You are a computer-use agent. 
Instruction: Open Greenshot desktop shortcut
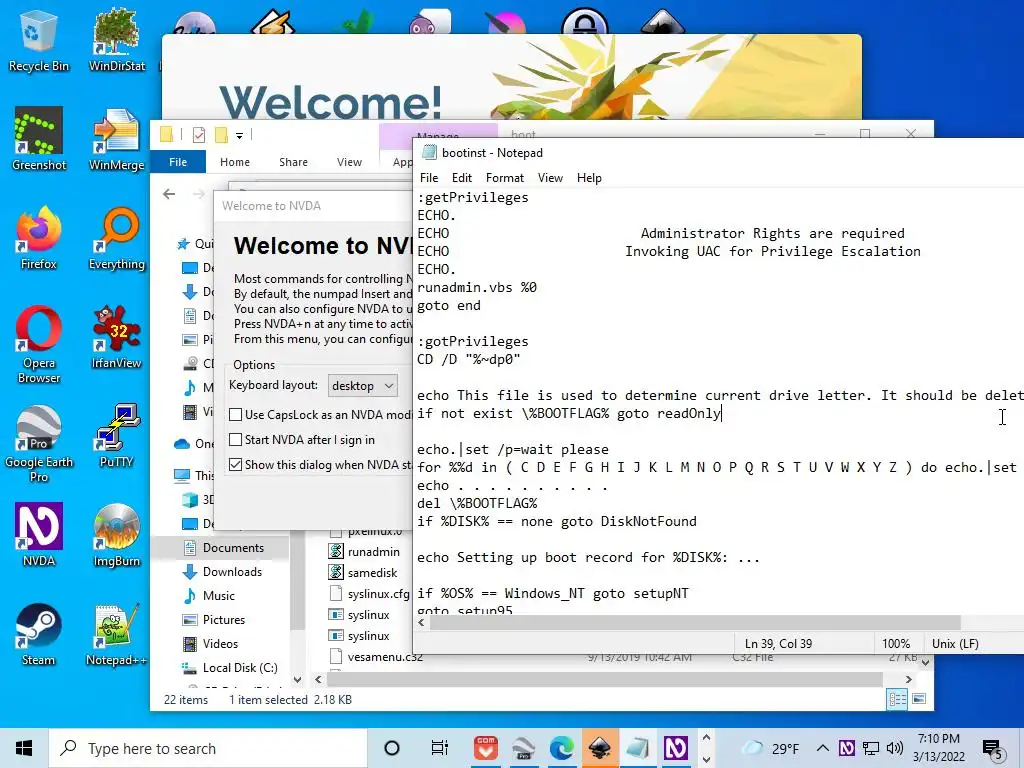click(x=39, y=139)
